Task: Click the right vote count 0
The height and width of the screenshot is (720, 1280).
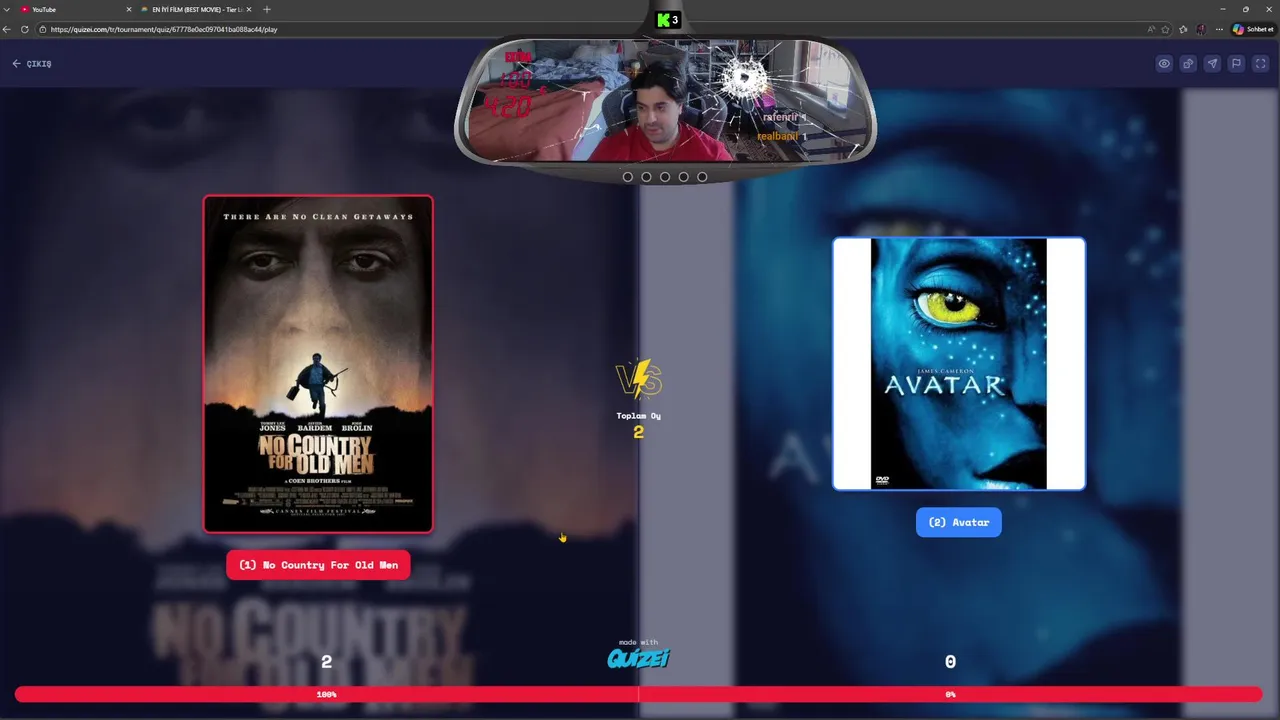Action: pos(950,662)
